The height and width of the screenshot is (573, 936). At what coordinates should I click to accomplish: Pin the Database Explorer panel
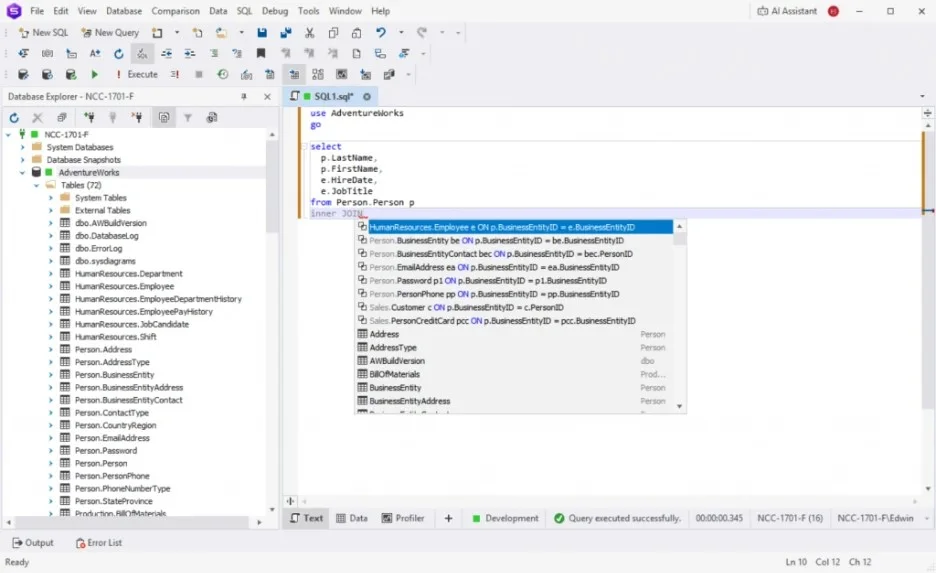[x=244, y=97]
